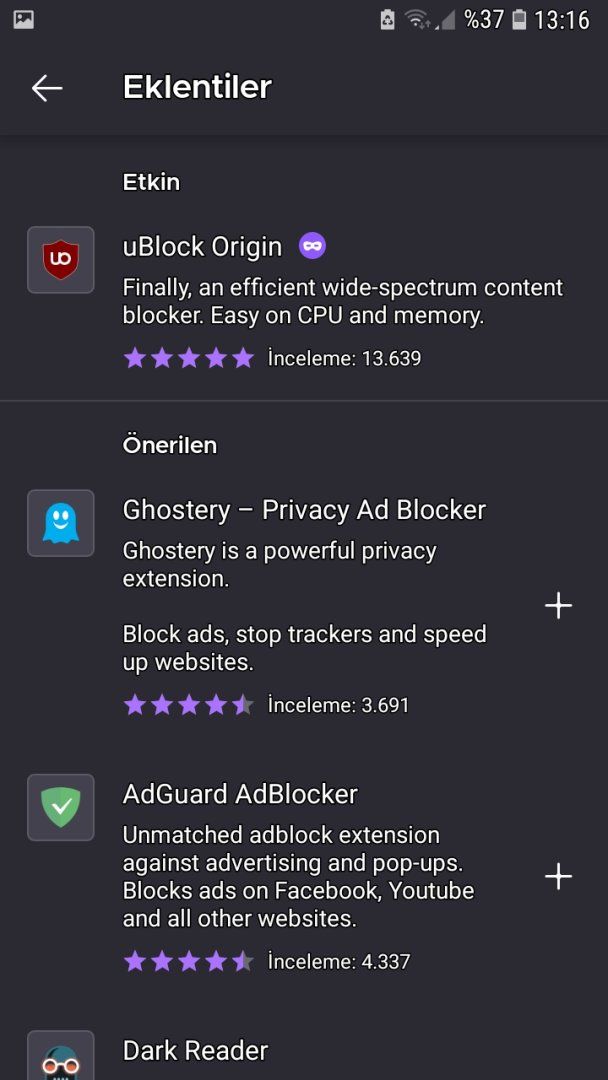Tap the AdGuard description text
This screenshot has height=1080, width=608.
(x=298, y=876)
